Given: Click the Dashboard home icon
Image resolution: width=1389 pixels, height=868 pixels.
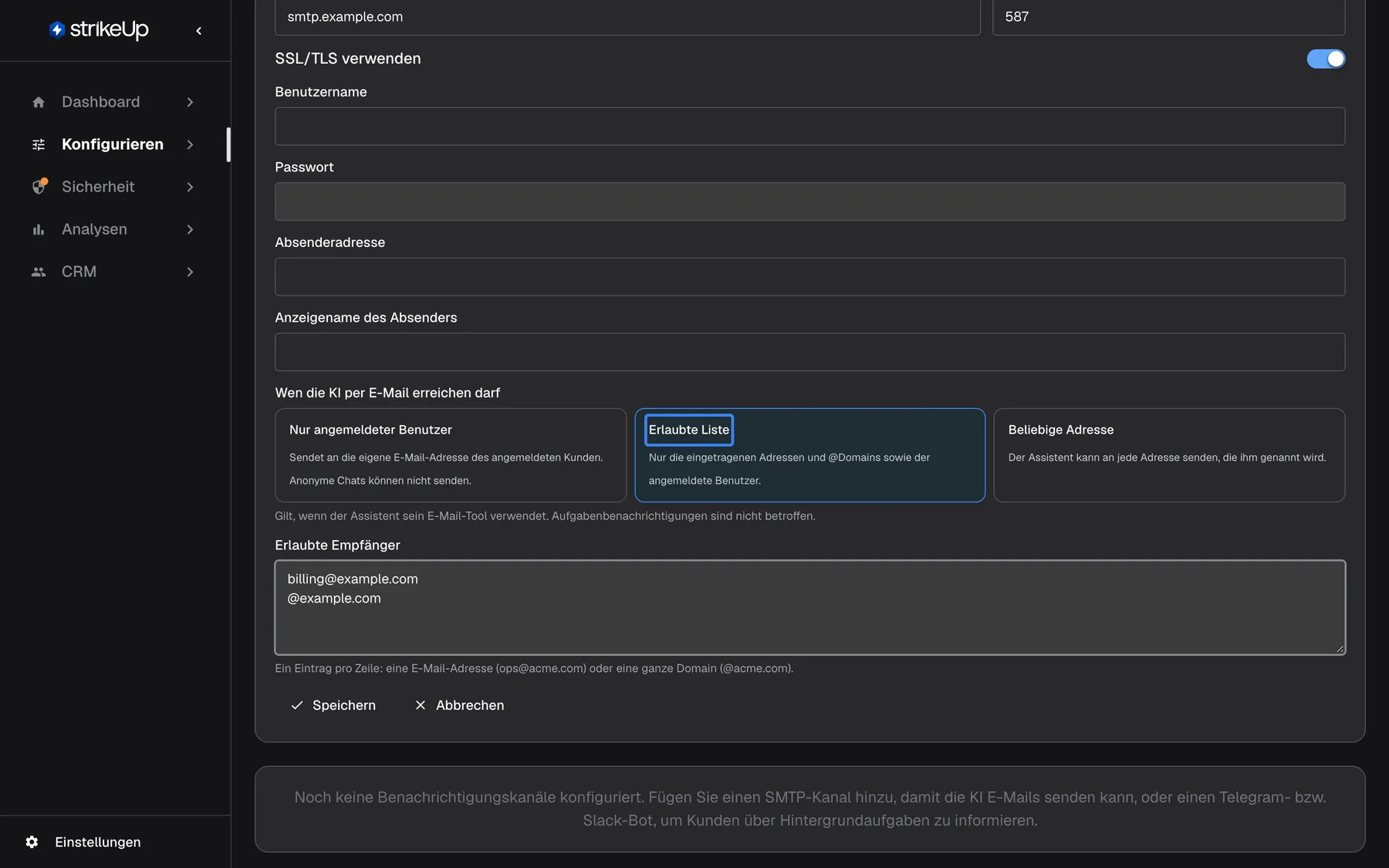Looking at the screenshot, I should [39, 102].
